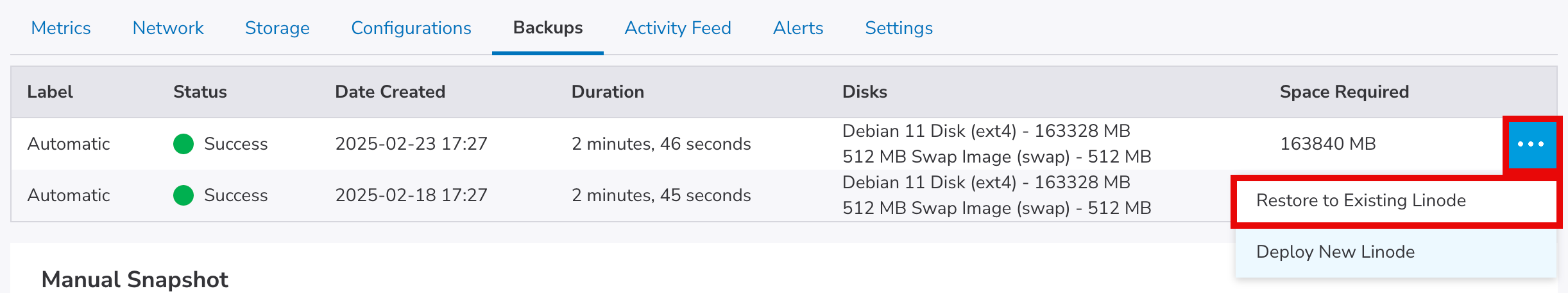Switch to the Metrics tab
The height and width of the screenshot is (293, 1568).
[61, 28]
